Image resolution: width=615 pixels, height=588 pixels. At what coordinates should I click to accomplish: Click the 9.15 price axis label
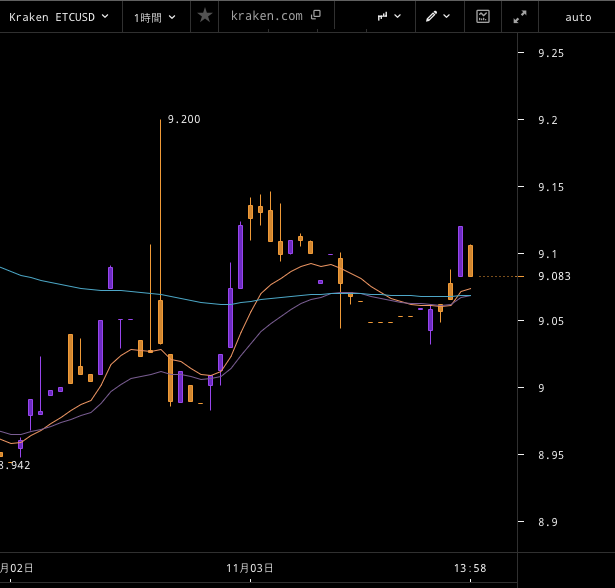[x=551, y=188]
